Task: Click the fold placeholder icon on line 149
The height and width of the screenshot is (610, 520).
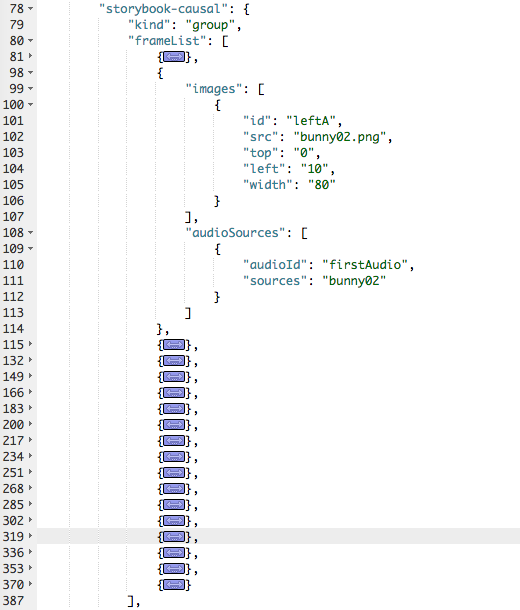Action: (x=174, y=377)
